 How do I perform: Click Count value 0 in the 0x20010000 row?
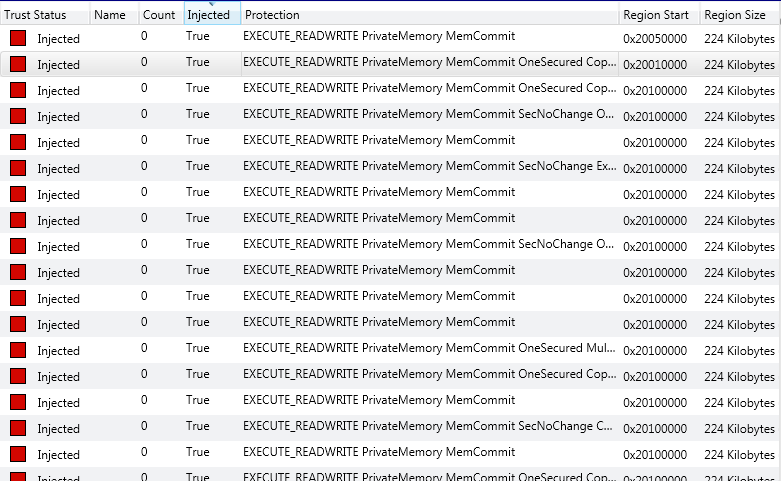click(x=144, y=62)
